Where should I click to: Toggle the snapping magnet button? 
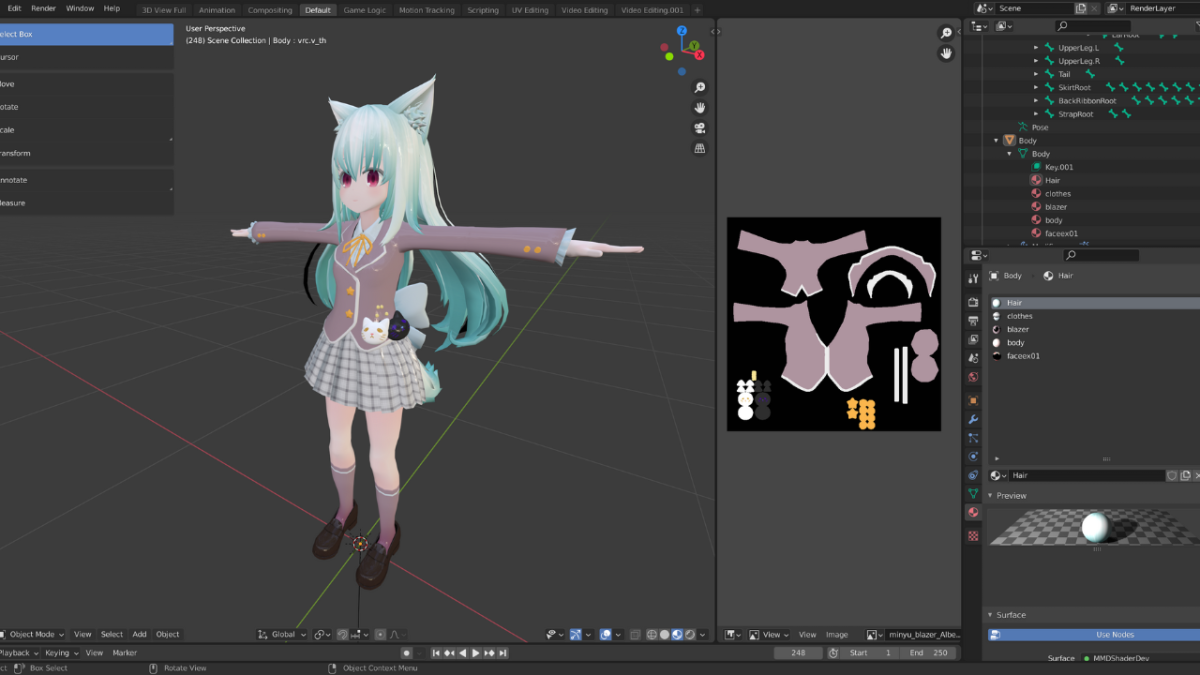coord(343,635)
